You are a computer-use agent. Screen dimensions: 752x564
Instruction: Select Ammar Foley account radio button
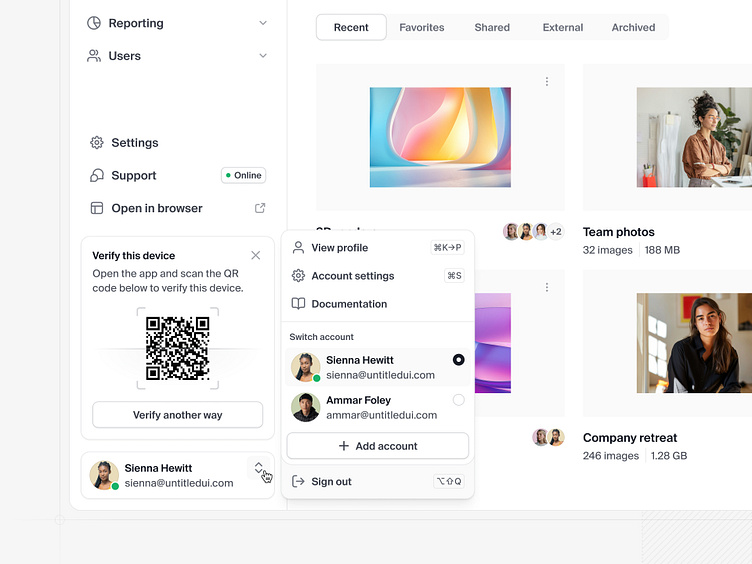click(x=458, y=400)
